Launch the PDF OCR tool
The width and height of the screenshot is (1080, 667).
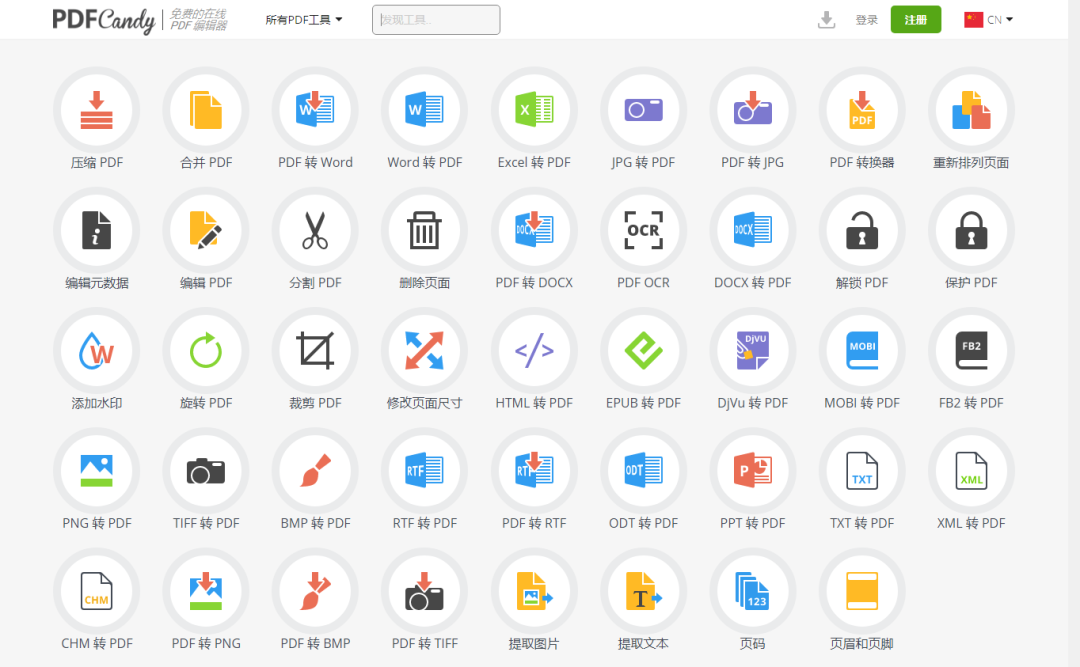(643, 230)
